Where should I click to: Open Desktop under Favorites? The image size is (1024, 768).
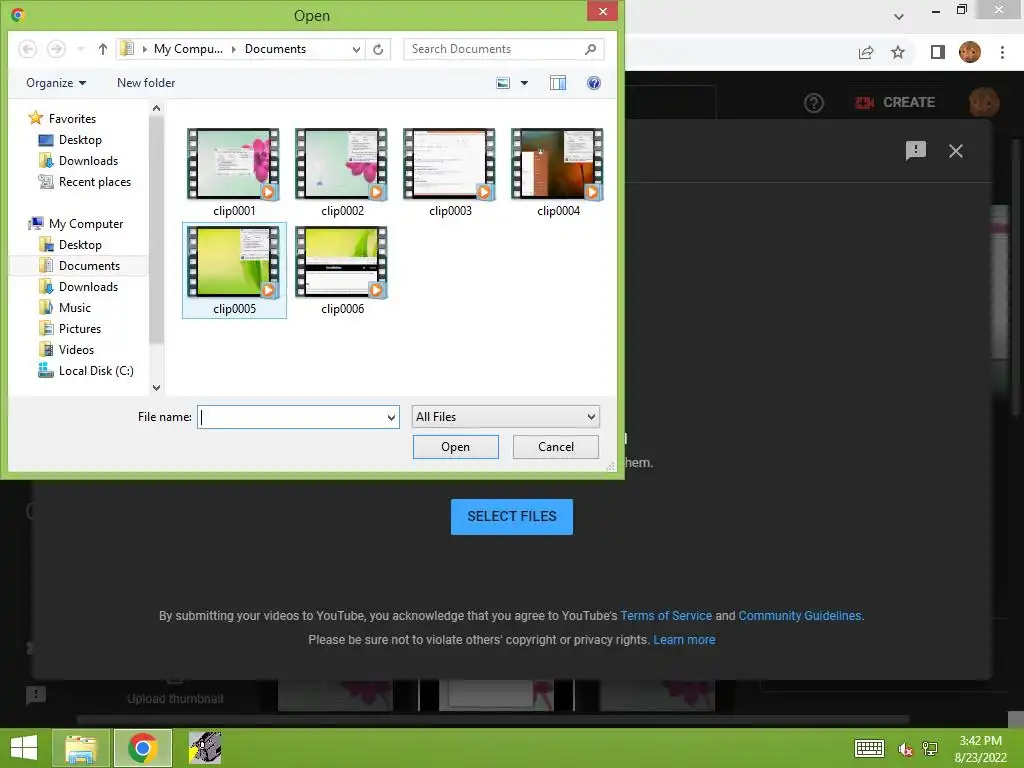coord(71,140)
